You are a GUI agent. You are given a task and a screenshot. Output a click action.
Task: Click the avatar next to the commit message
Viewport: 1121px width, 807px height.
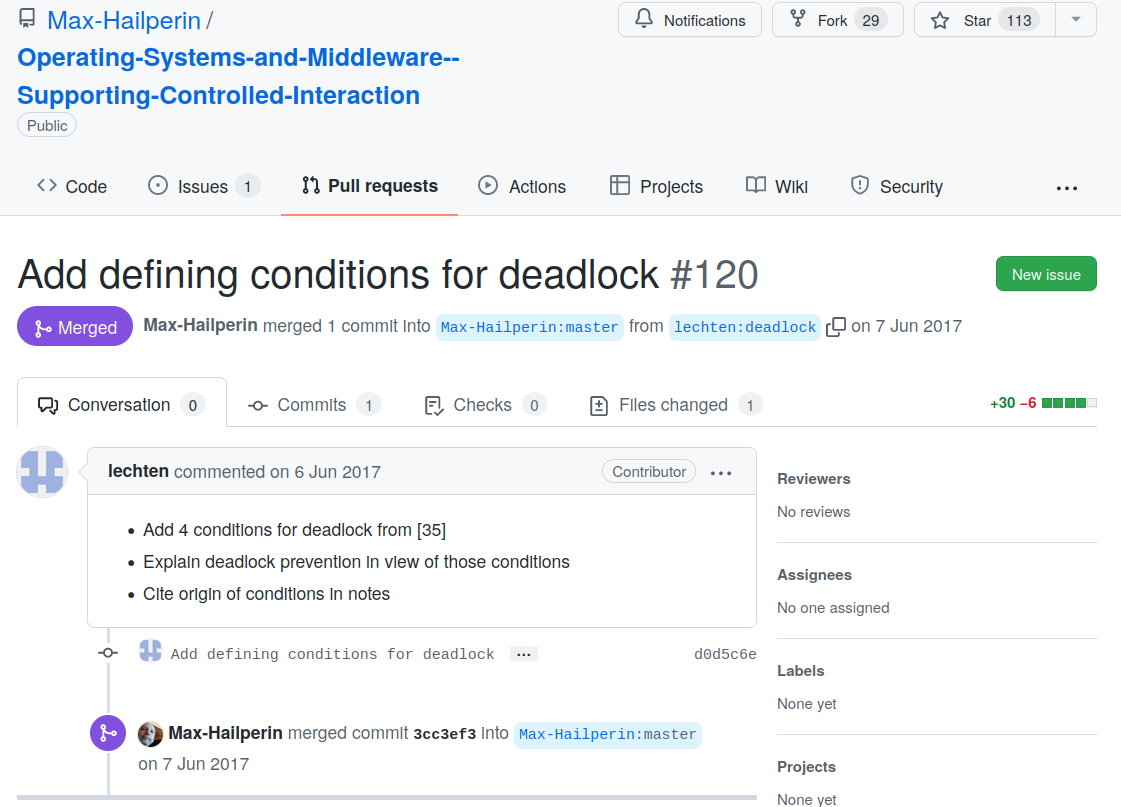[150, 653]
